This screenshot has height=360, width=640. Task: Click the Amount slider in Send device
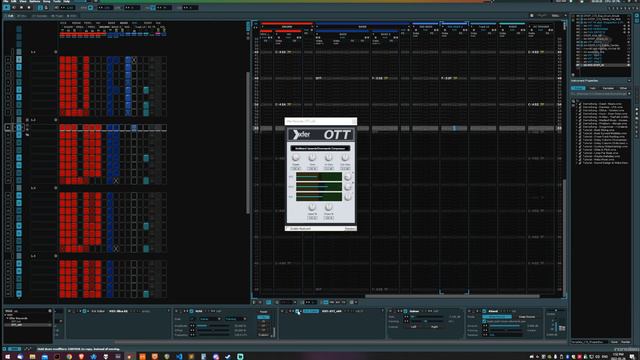[x=507, y=326]
